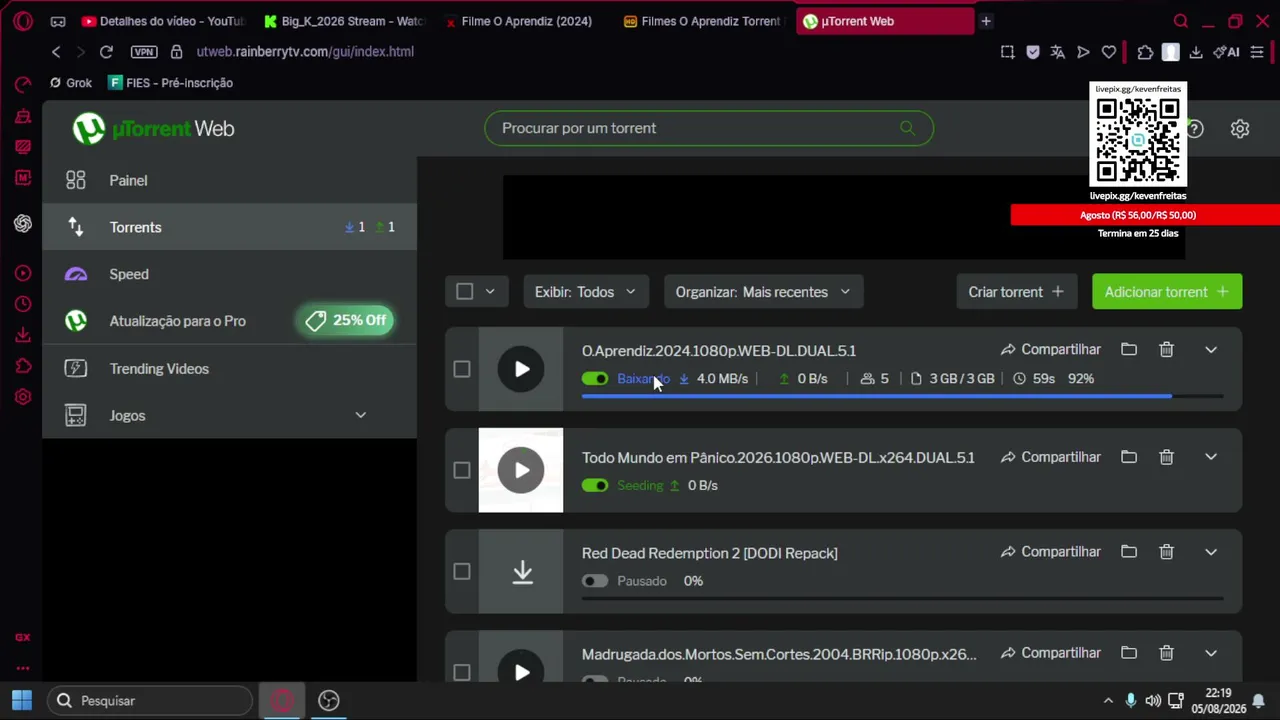The image size is (1280, 720).
Task: Open Opera GX sidebar ChatGPT icon
Action: tap(23, 224)
